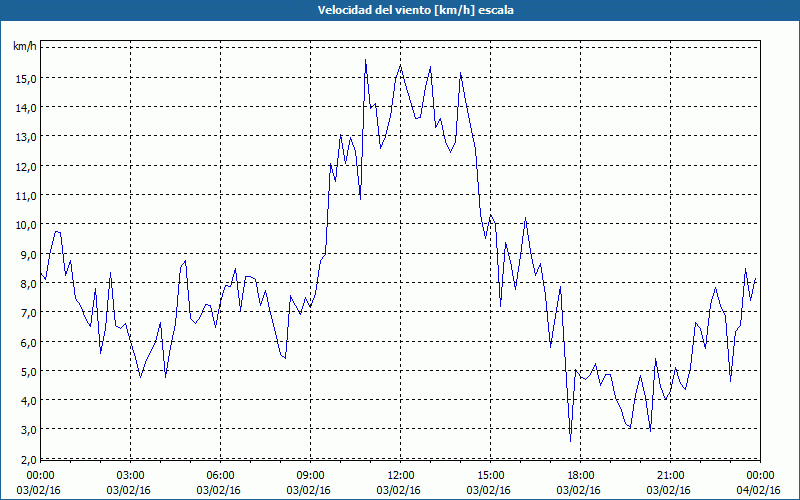The height and width of the screenshot is (500, 800).
Task: Click the '2,0' y-axis label
Action: pos(28,460)
